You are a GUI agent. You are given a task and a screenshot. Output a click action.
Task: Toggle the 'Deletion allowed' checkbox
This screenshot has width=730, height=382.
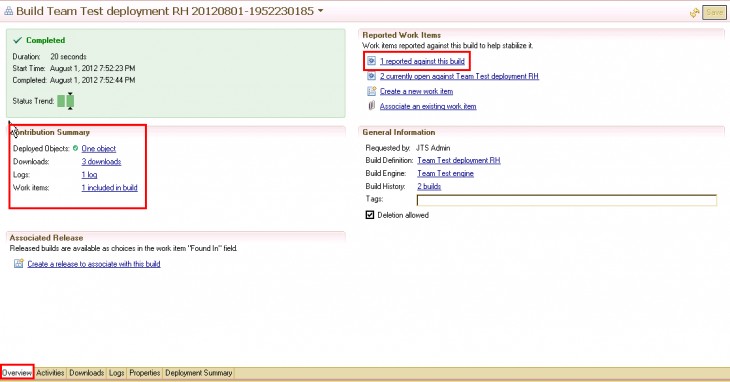[x=370, y=215]
